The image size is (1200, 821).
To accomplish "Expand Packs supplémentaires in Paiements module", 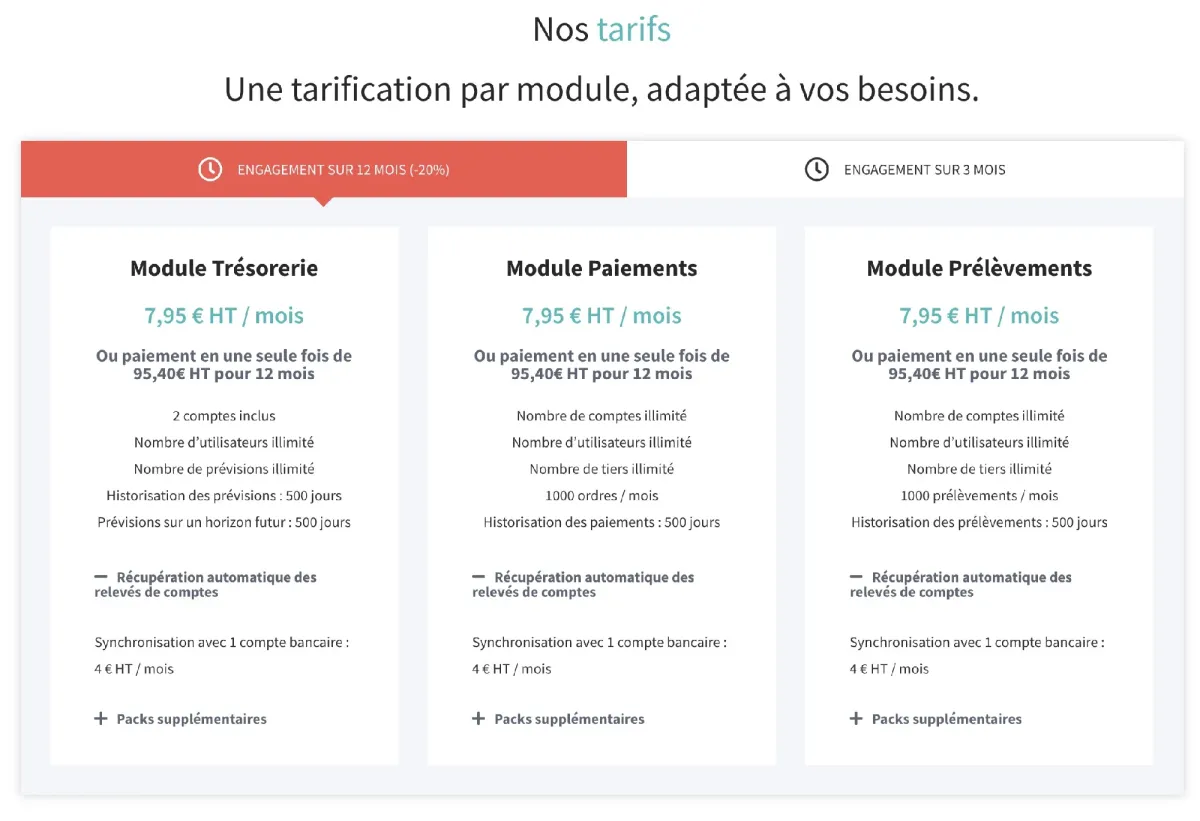I will (x=569, y=719).
